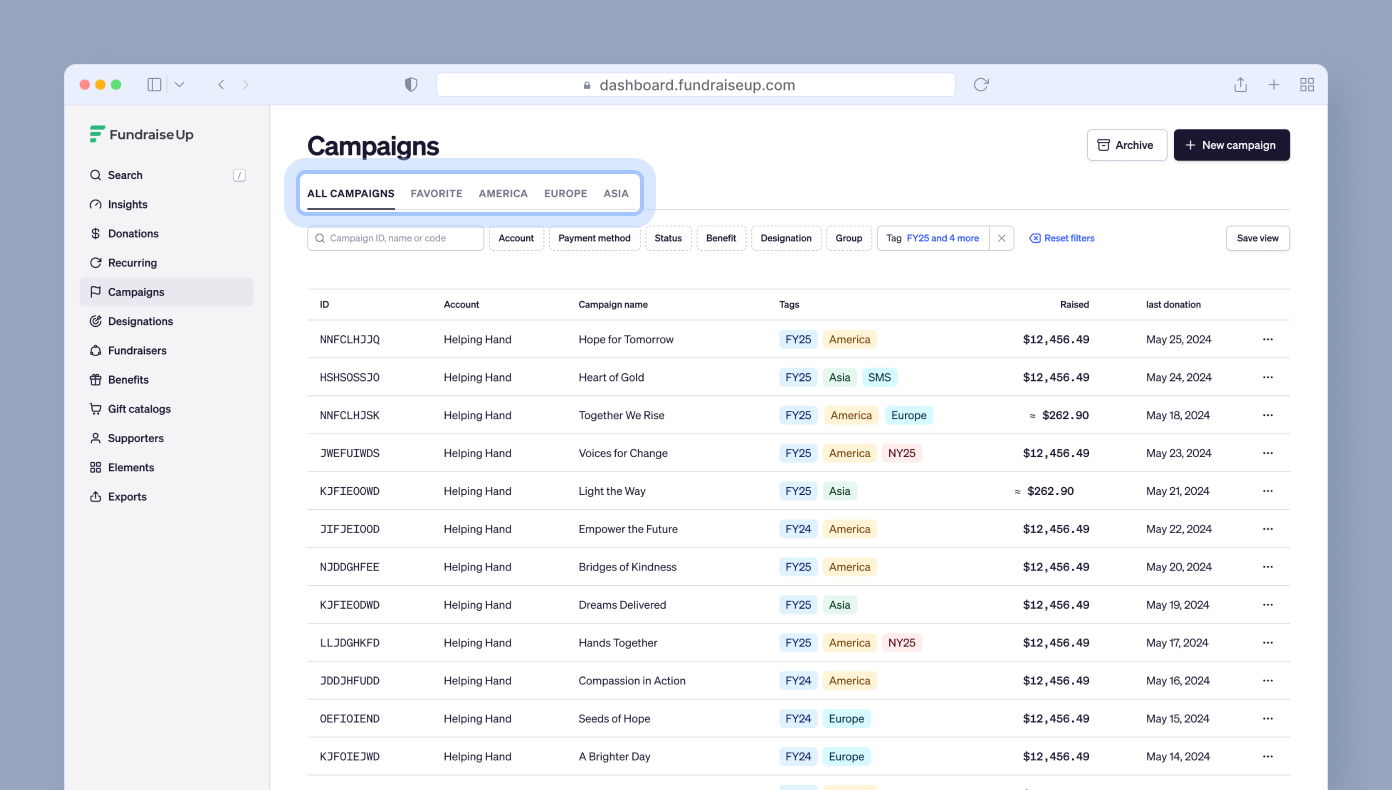
Task: Open the Exports section
Action: click(x=127, y=496)
